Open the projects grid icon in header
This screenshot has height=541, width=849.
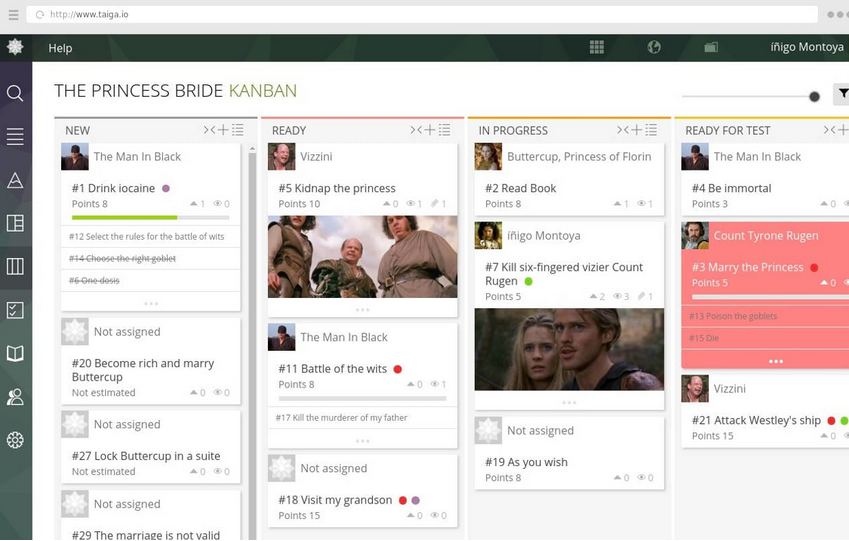[x=597, y=47]
